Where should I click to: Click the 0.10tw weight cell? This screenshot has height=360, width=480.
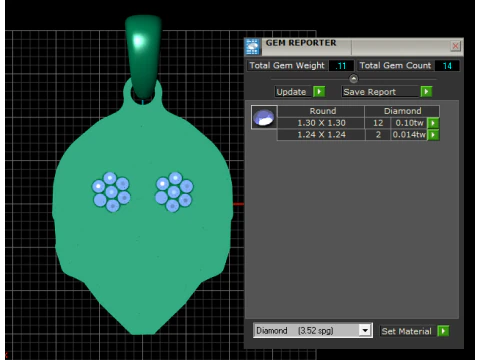[x=409, y=123]
